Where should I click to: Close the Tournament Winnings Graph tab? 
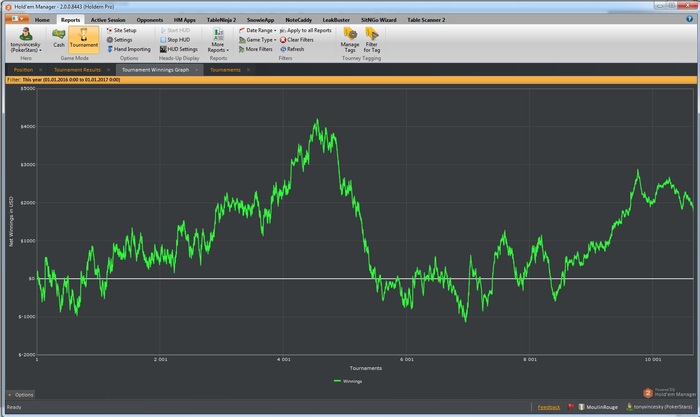tap(198, 70)
